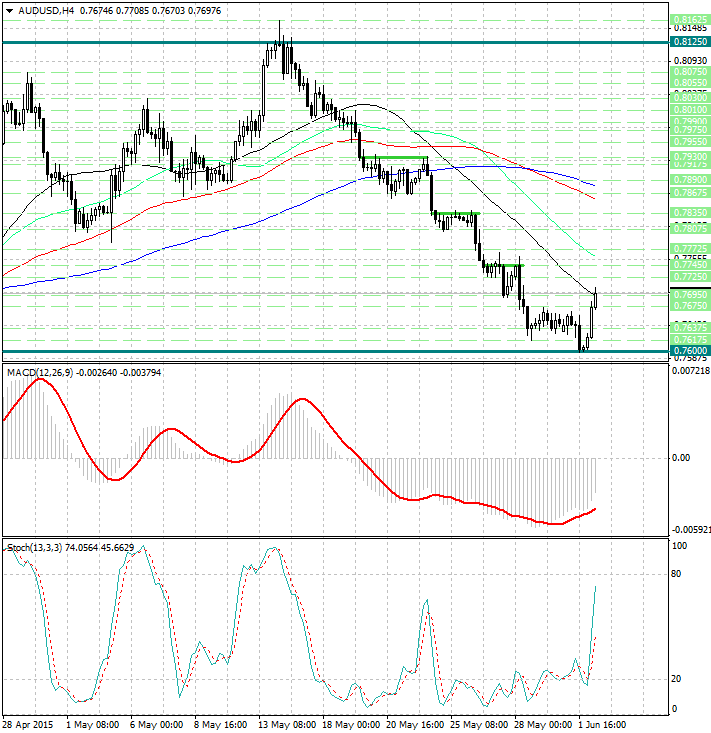Click the 8 May 16:00 time label
Viewport: 711px width, 733px height.
221,725
